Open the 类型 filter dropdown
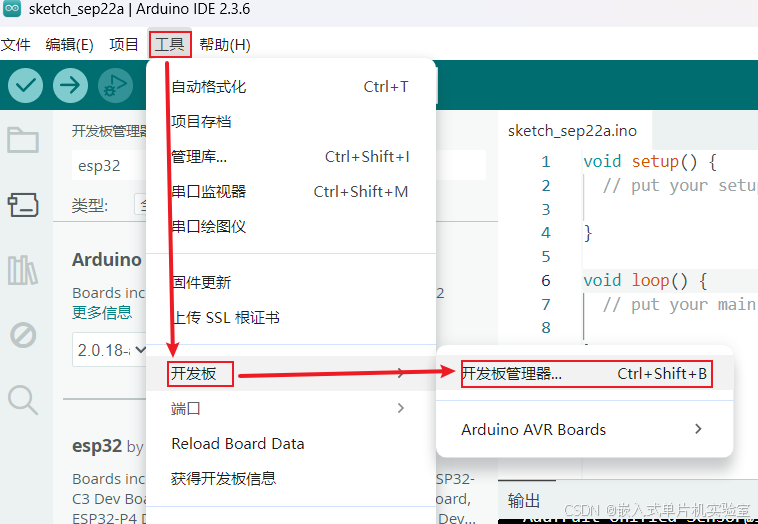 tap(141, 206)
